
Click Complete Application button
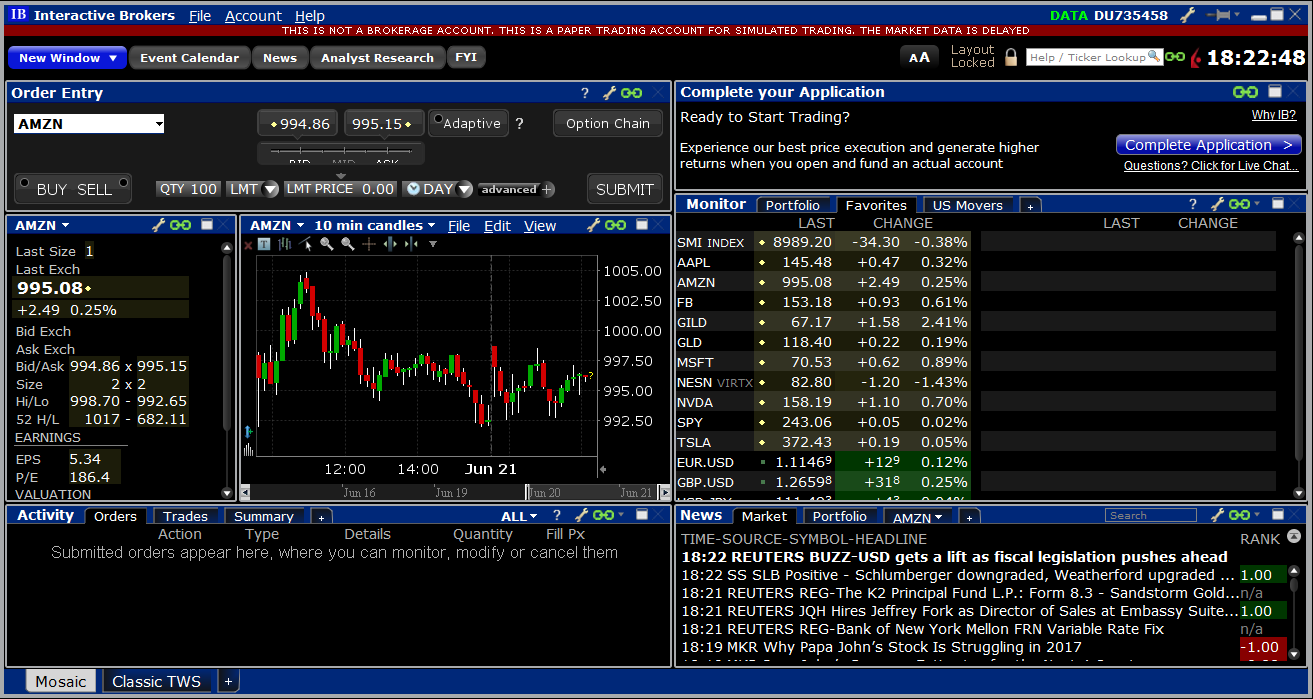[x=1208, y=145]
